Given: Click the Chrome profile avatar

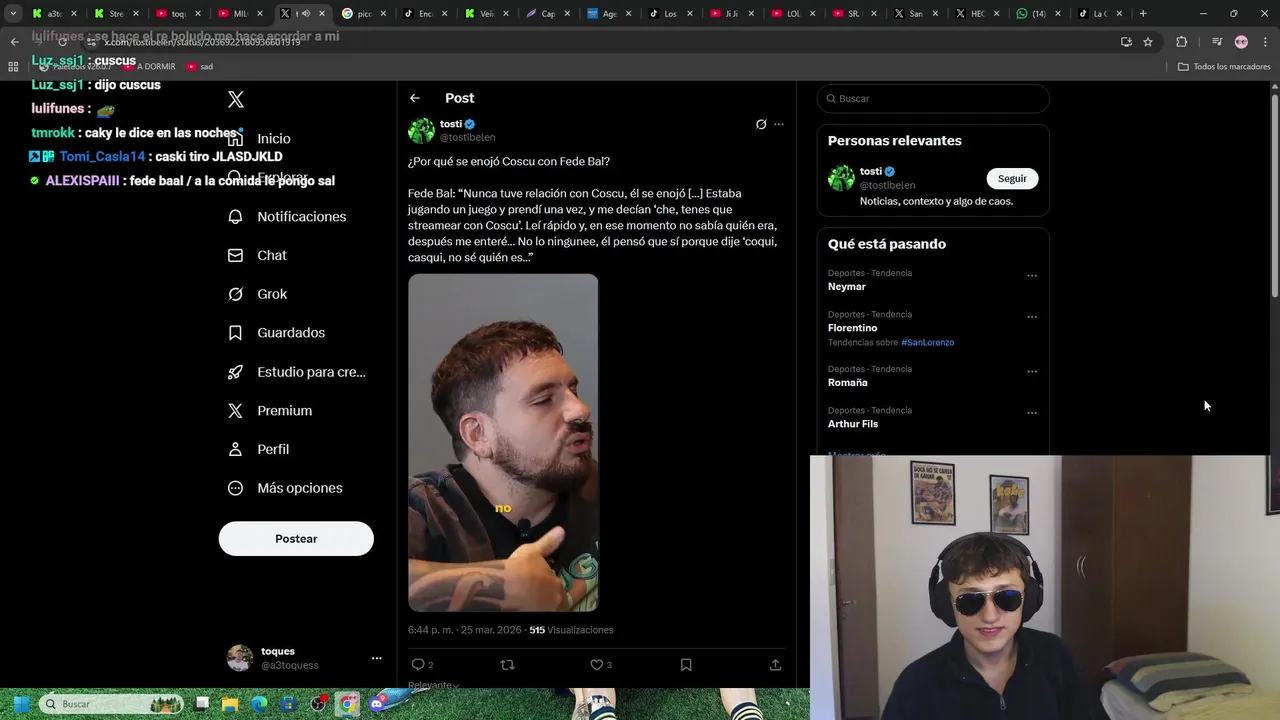Looking at the screenshot, I should [x=1241, y=42].
